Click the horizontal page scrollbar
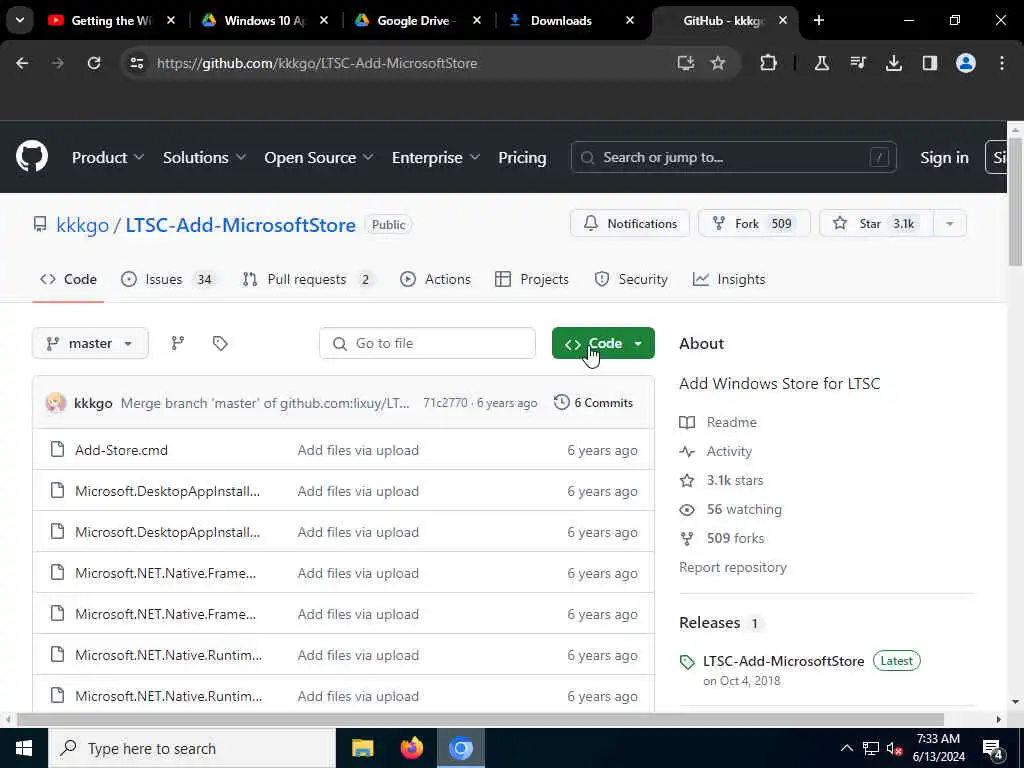The height and width of the screenshot is (768, 1024). point(480,720)
